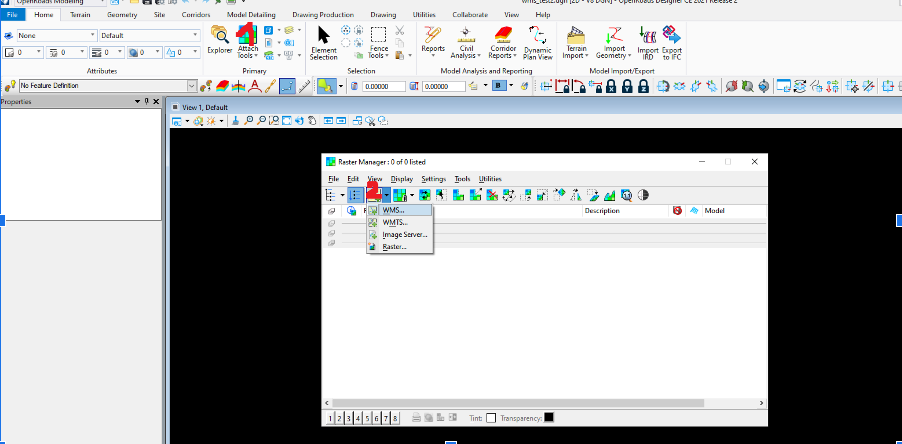
Task: Click the Z axis lock icon
Action: pos(643,86)
